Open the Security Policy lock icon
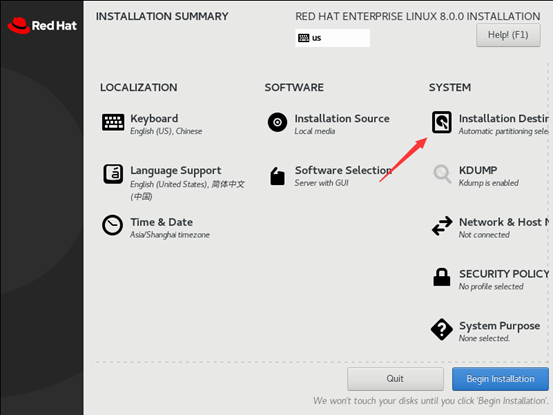 point(442,277)
